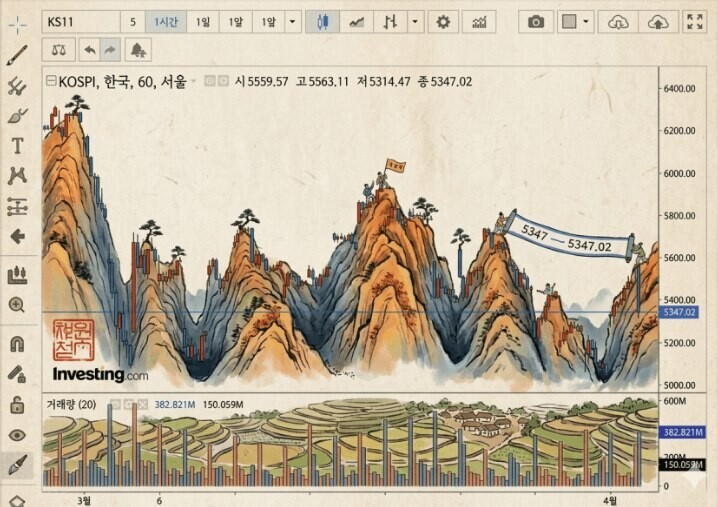The image size is (718, 507).
Task: Select the 1시간 interval
Action: tap(166, 22)
